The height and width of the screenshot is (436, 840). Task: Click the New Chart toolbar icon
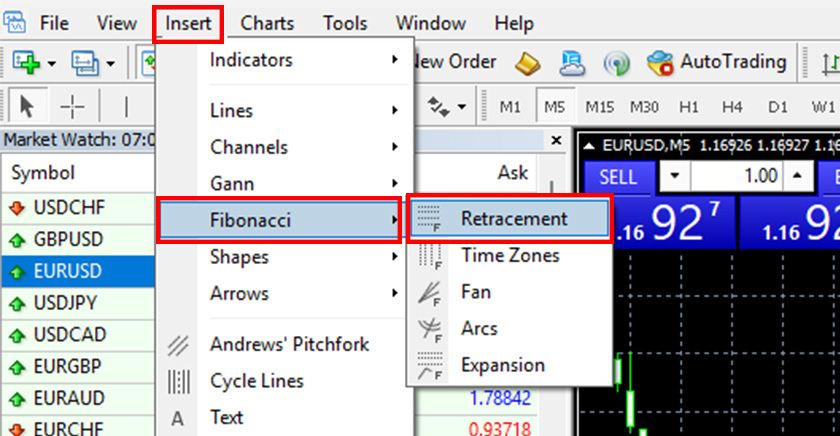point(26,62)
